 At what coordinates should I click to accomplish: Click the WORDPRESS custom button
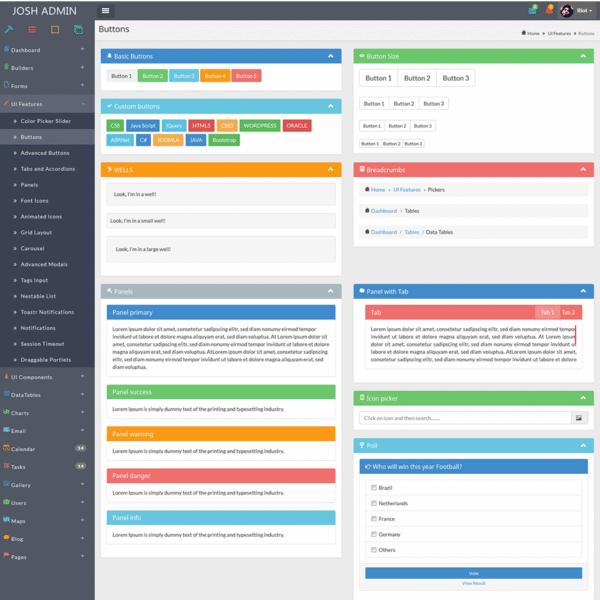[x=260, y=126]
